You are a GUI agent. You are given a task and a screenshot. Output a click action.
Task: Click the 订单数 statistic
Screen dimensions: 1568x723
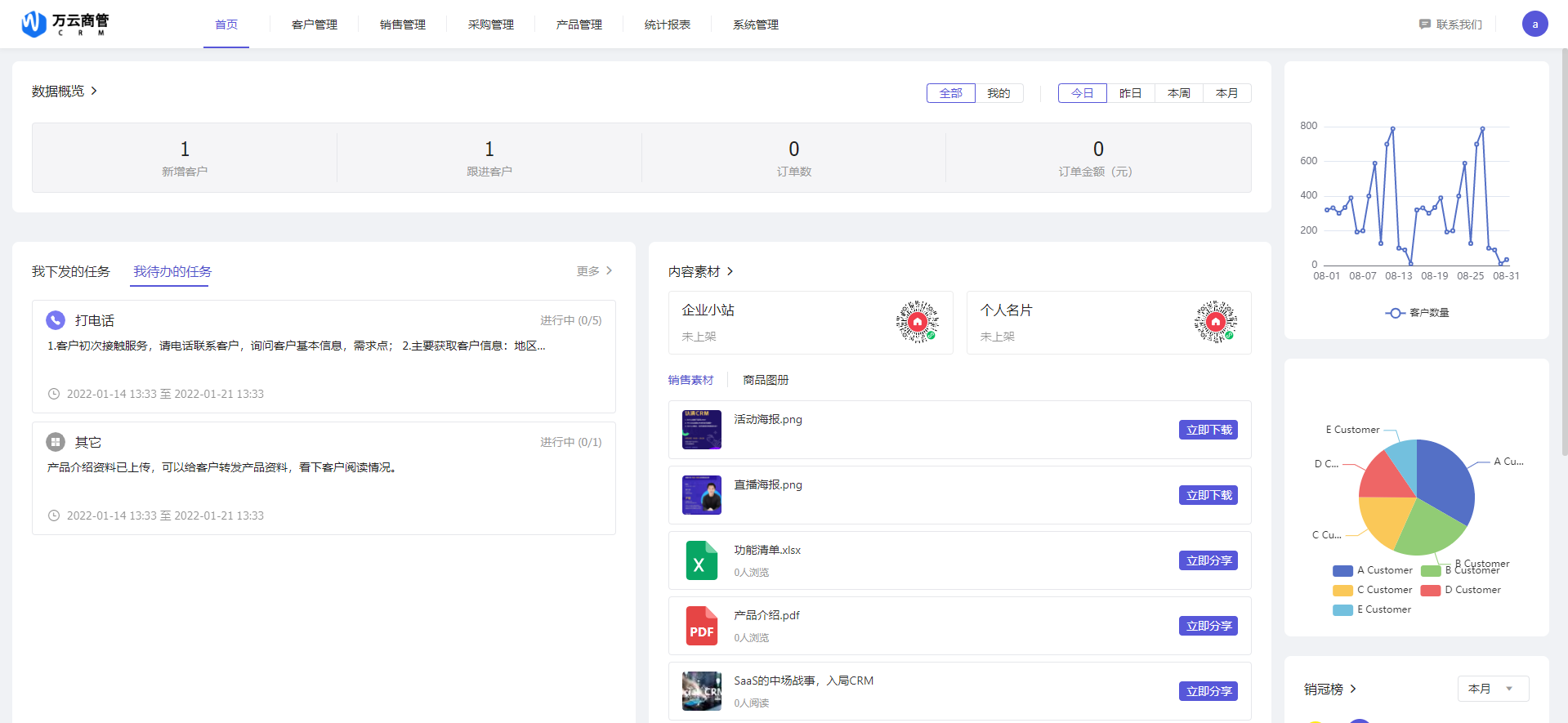click(x=794, y=158)
